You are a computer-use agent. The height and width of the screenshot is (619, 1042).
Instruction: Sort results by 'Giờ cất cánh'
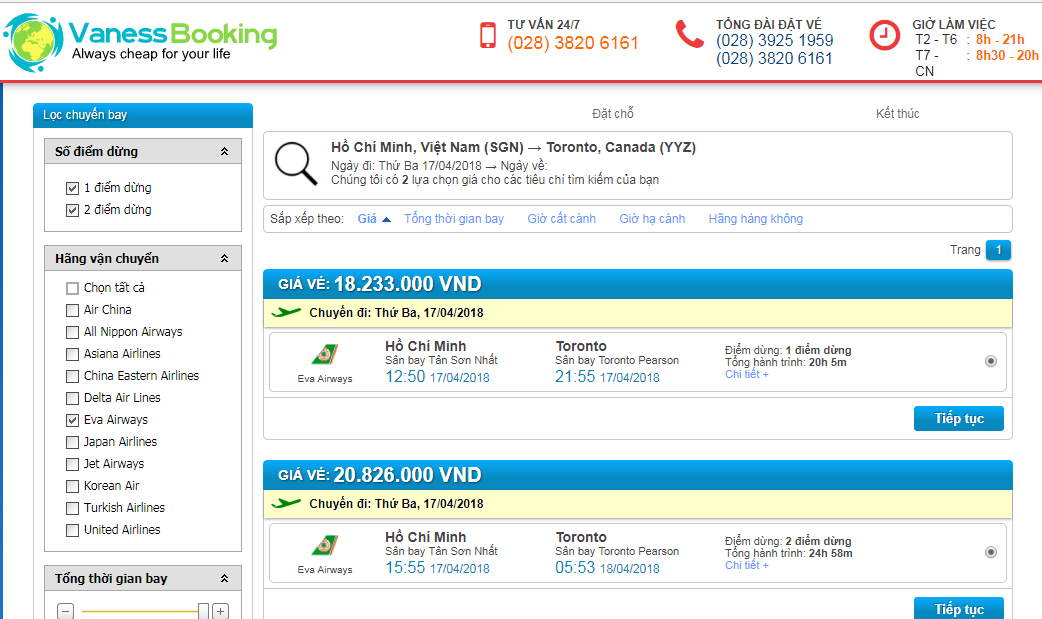click(561, 219)
